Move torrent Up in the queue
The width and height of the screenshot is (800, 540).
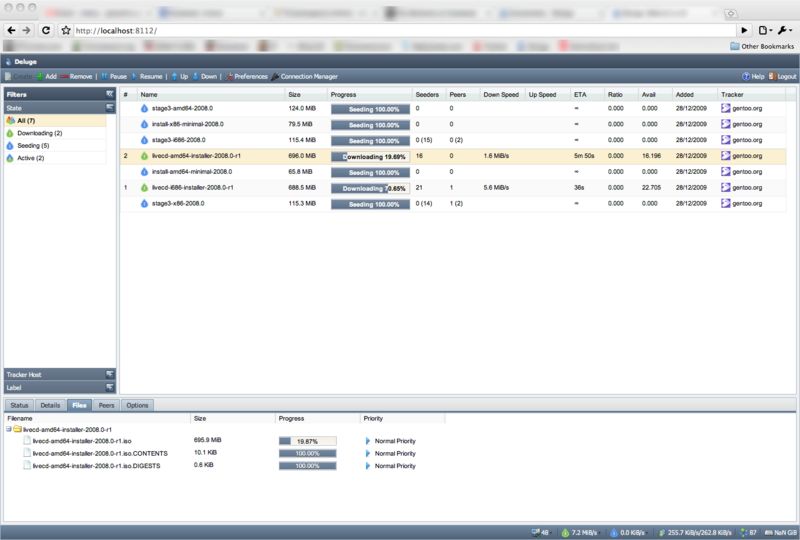click(x=179, y=76)
